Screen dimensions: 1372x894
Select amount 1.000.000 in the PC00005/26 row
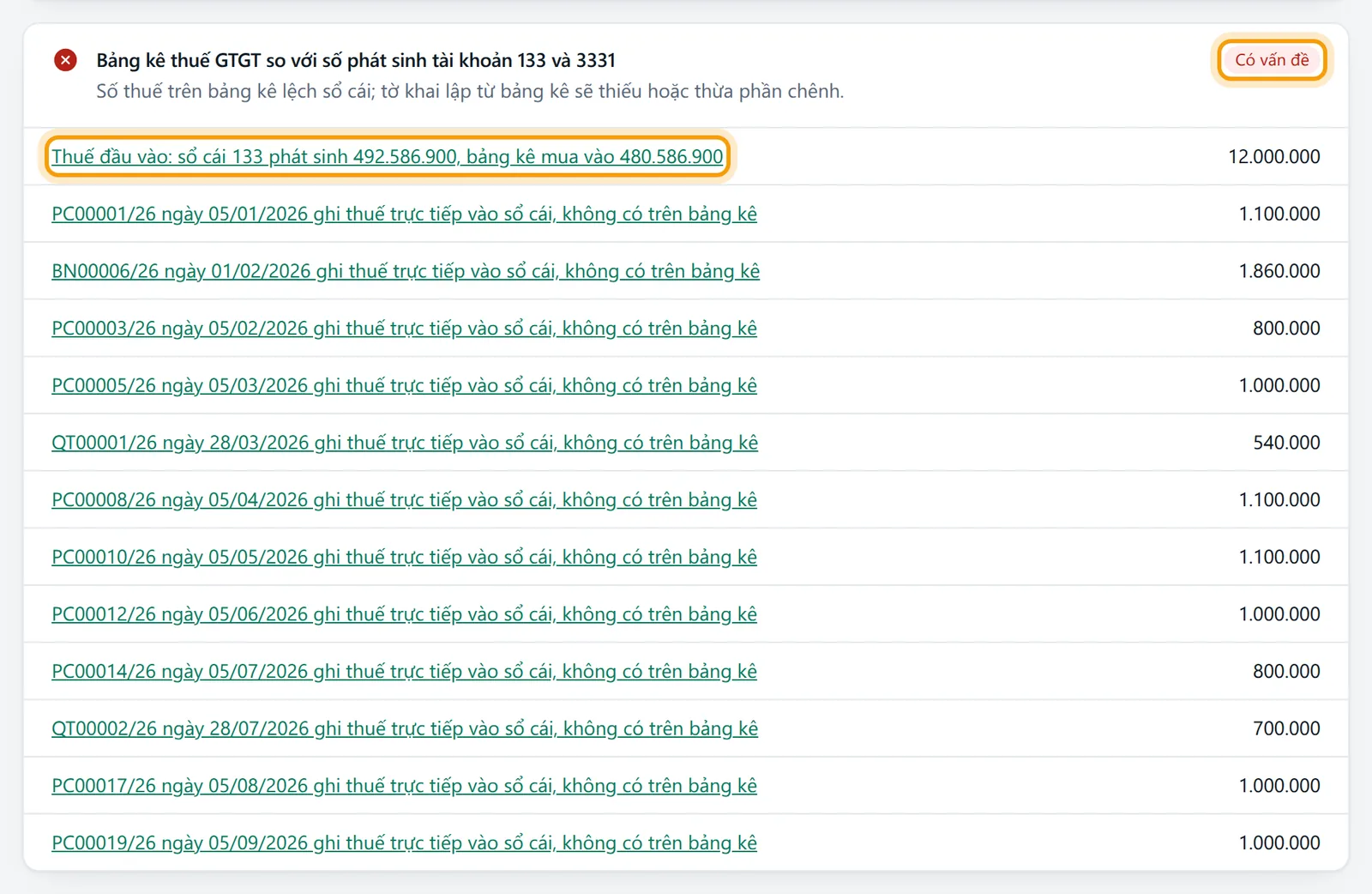pyautogui.click(x=1279, y=385)
